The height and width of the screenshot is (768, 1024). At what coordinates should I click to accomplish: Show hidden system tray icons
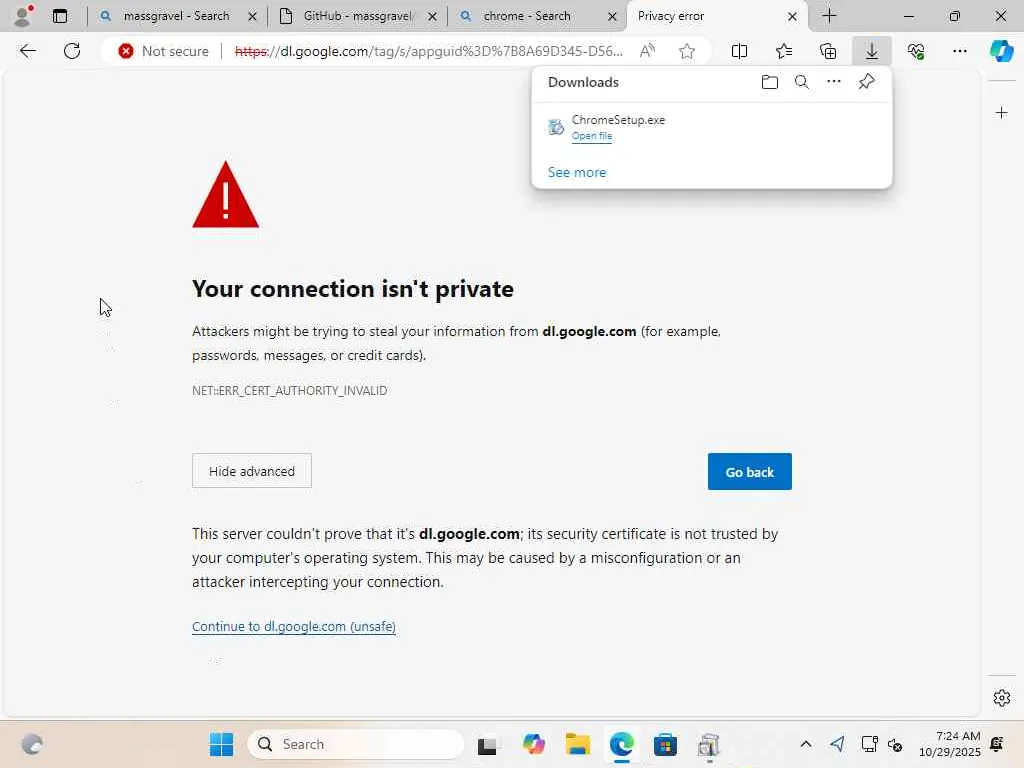pos(805,744)
